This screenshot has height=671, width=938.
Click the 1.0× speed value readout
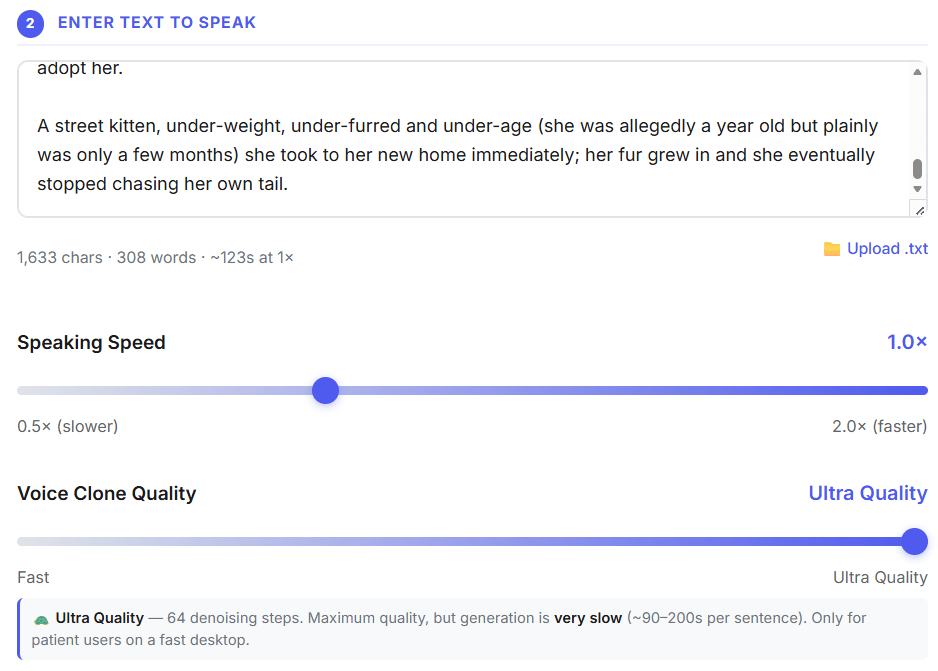click(x=907, y=342)
